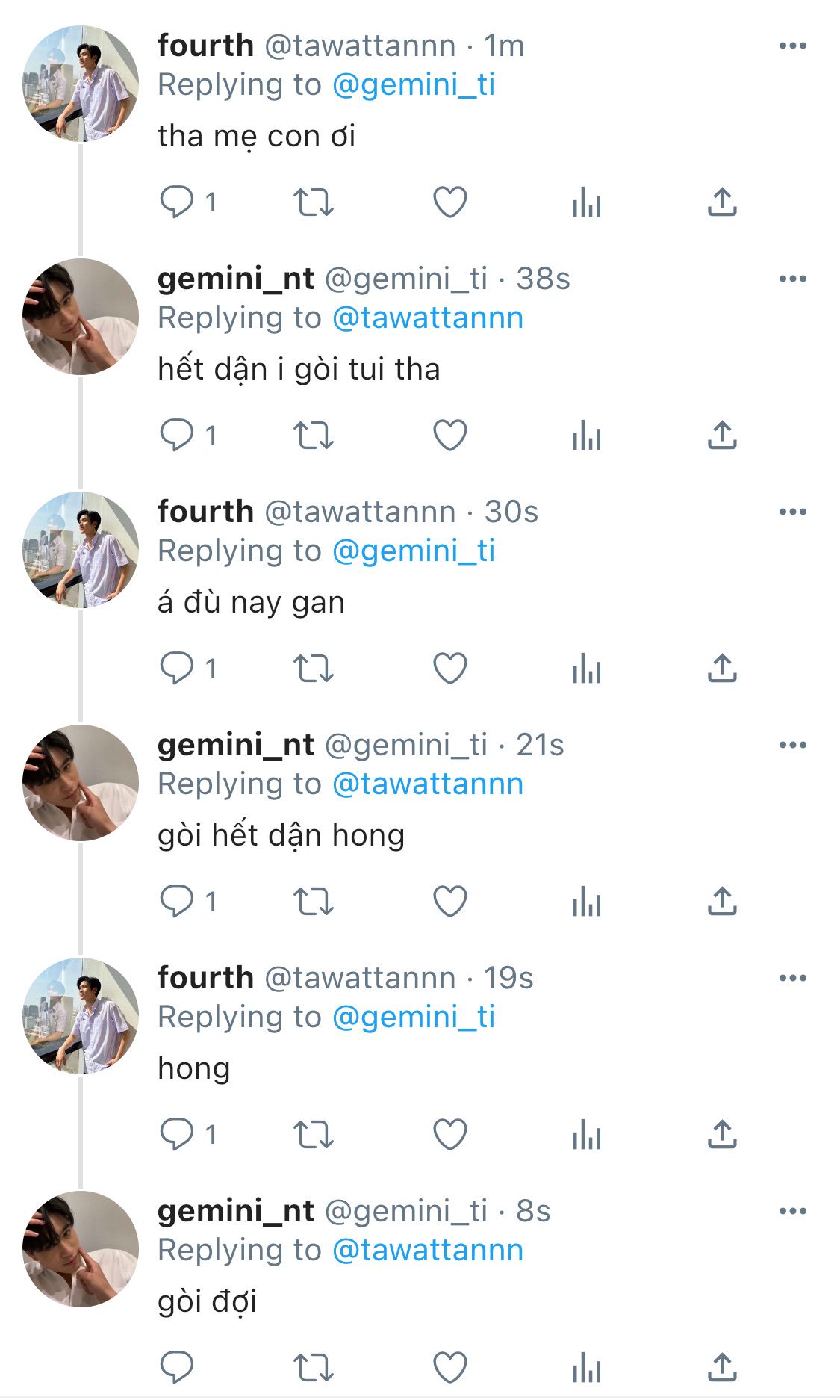View analytics for "gòi hết dận hong" tweet
Viewport: 840px width, 1400px height.
pyautogui.click(x=587, y=901)
